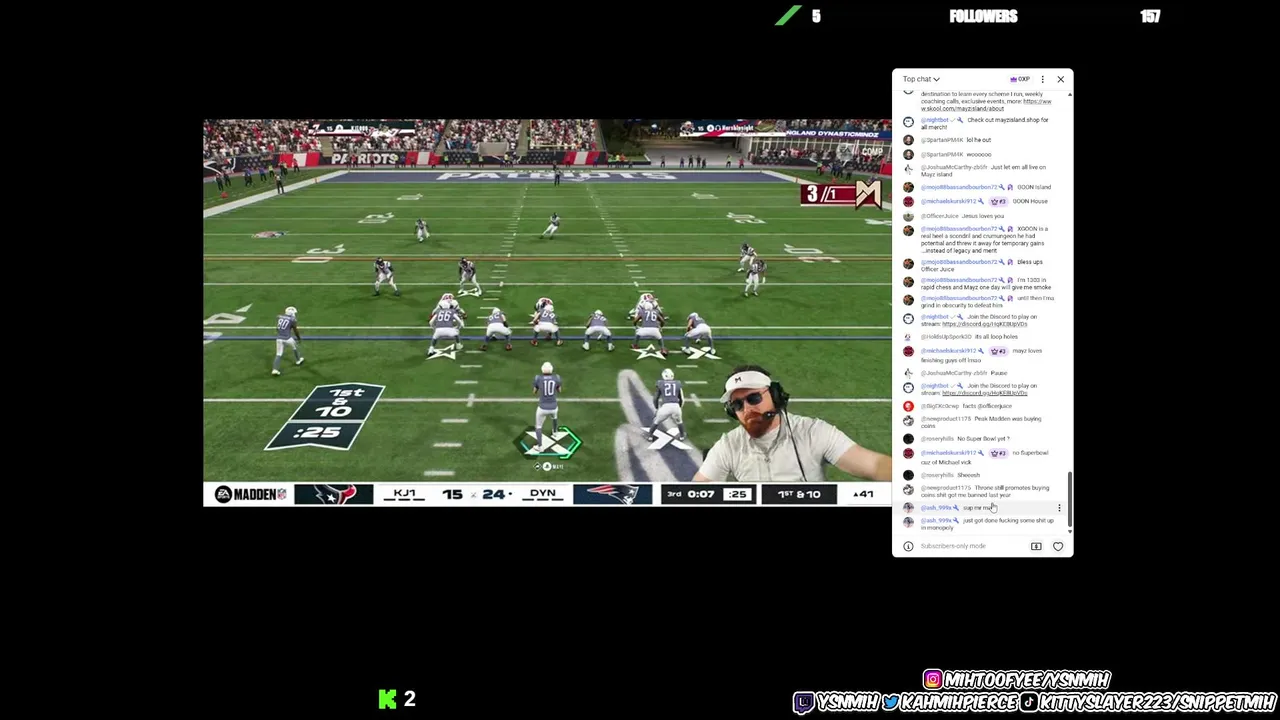Click nightbot avatar beside mayzisland.shop message
This screenshot has width=1280, height=720.
[908, 122]
